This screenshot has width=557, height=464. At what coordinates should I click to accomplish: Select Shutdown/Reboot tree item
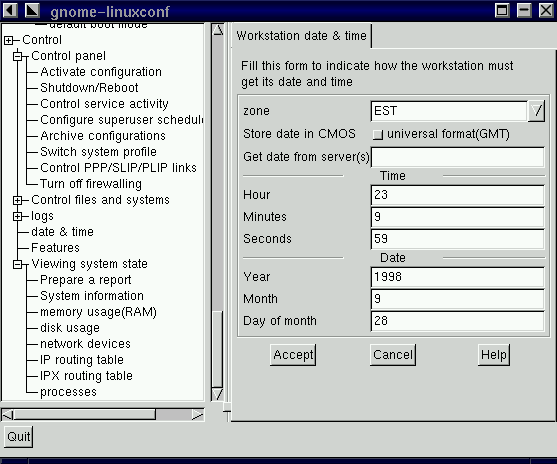pyautogui.click(x=89, y=88)
